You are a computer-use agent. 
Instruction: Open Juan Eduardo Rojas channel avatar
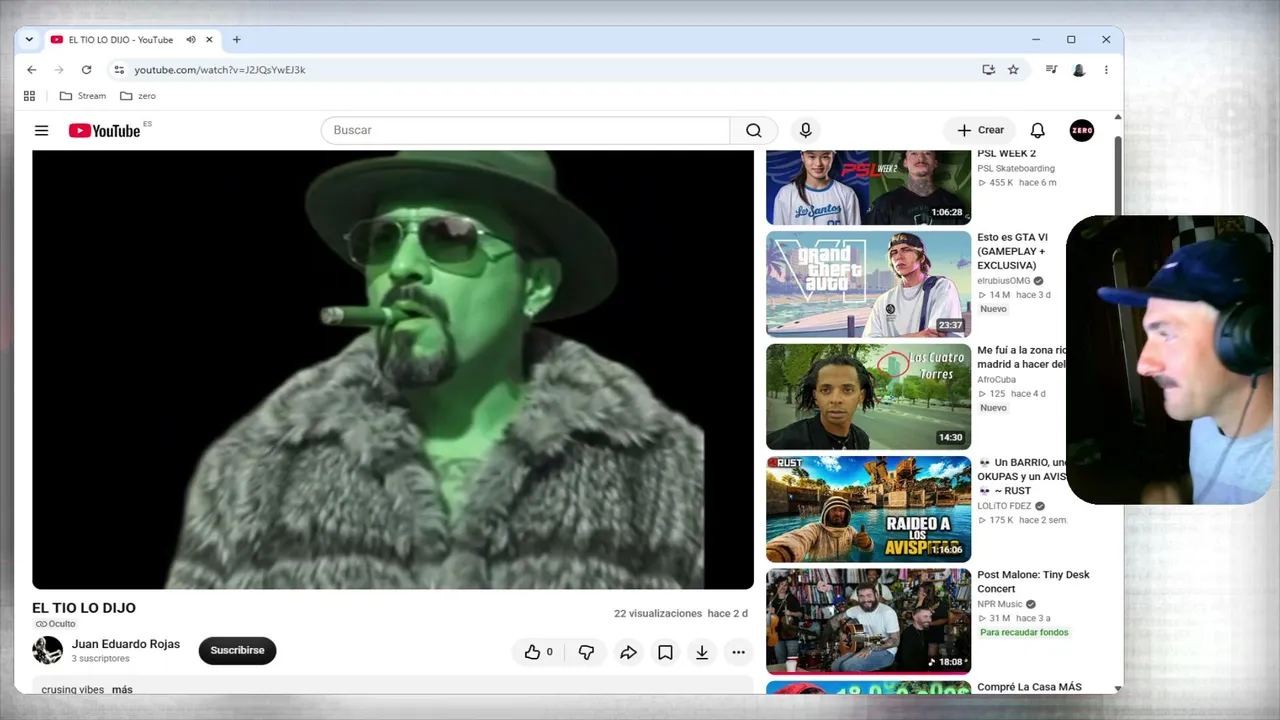click(x=47, y=650)
